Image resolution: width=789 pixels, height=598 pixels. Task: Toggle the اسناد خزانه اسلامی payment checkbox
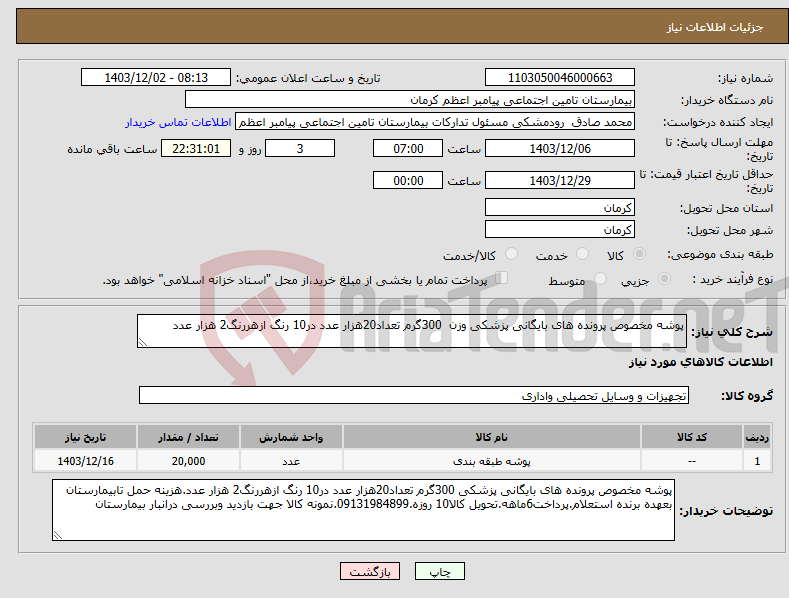(x=501, y=277)
